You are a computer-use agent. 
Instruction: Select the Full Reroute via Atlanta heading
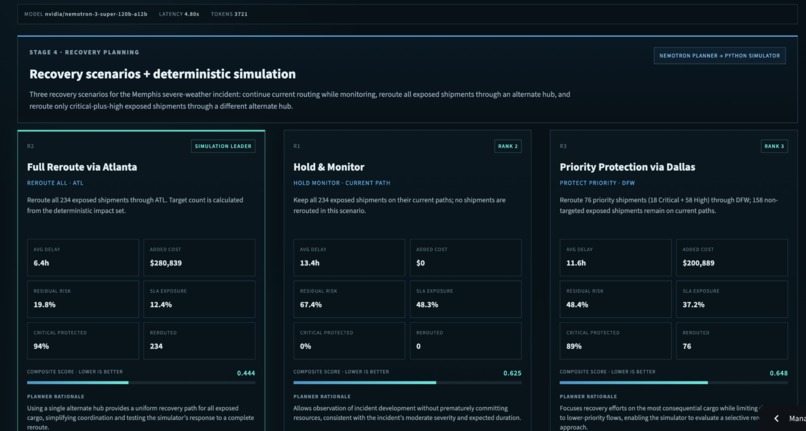coord(82,167)
